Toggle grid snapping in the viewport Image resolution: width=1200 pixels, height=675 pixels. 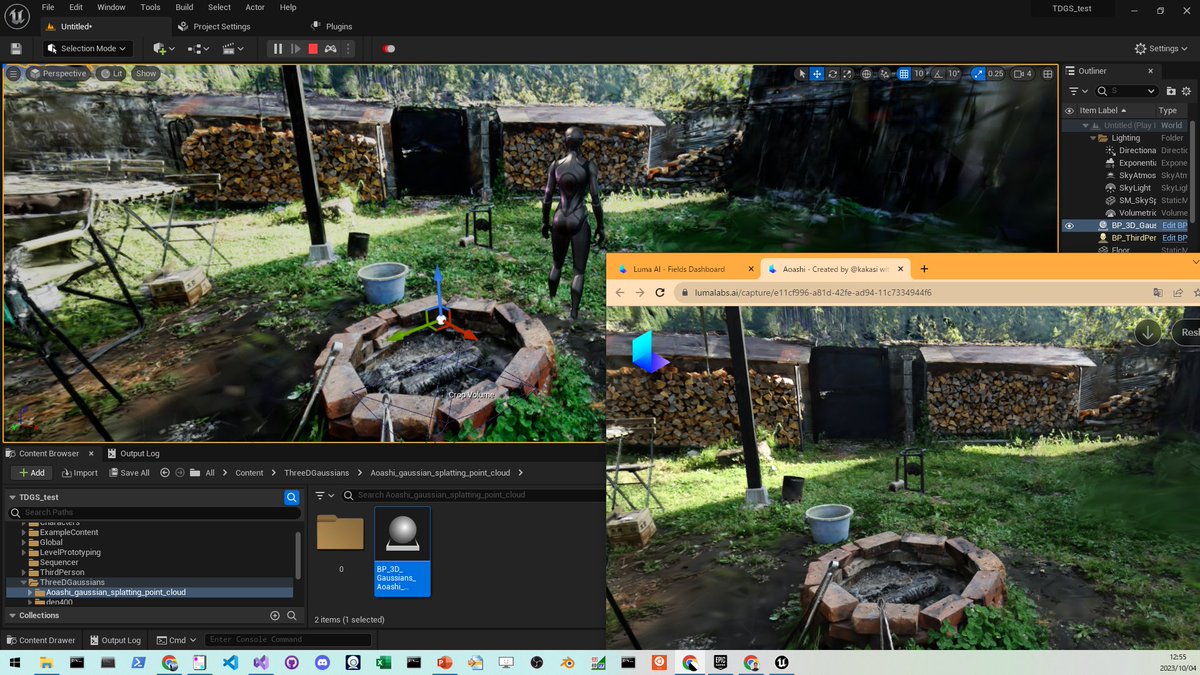[904, 73]
